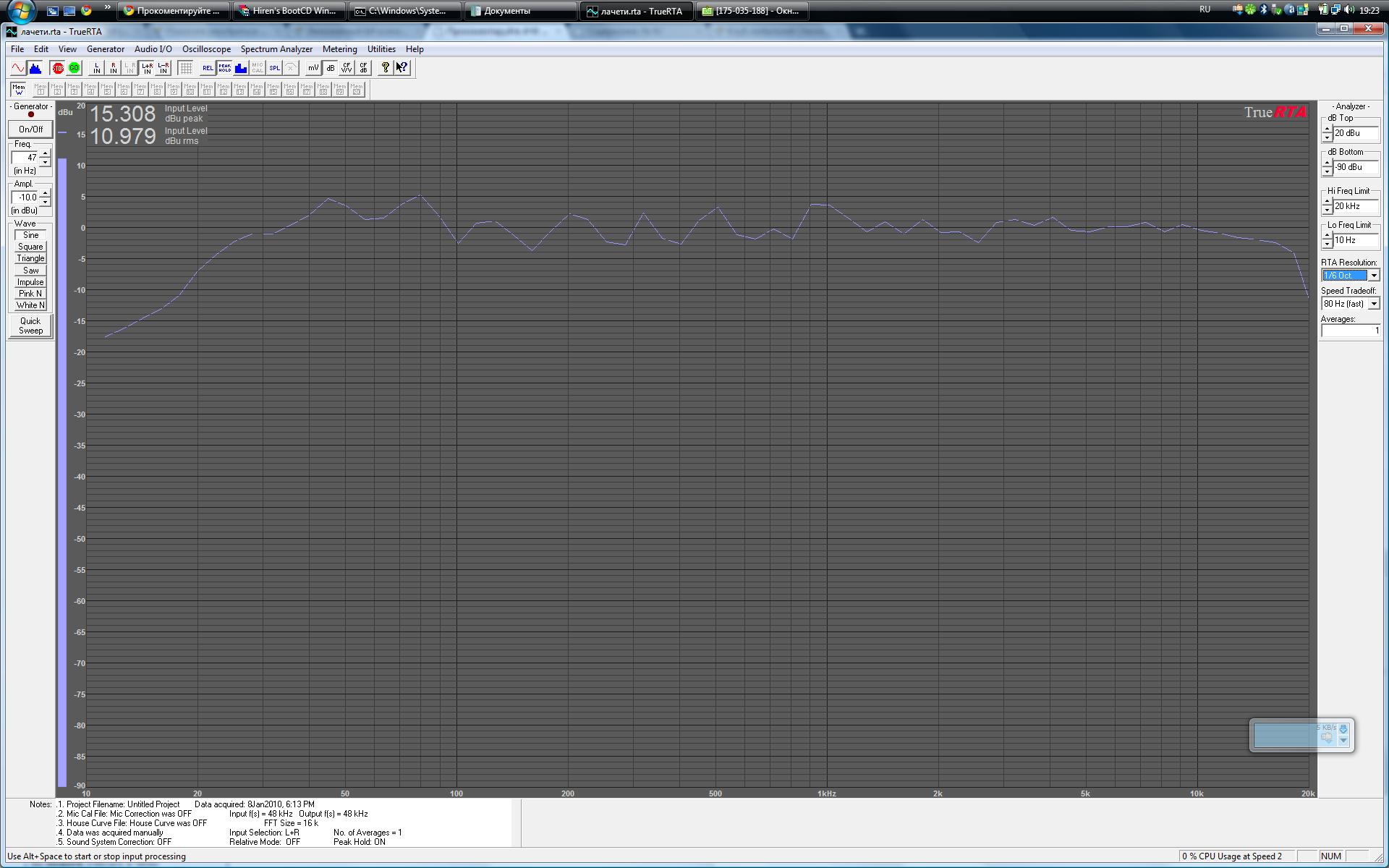Choose Pink N noise waveform
This screenshot has height=868, width=1389.
click(x=30, y=293)
